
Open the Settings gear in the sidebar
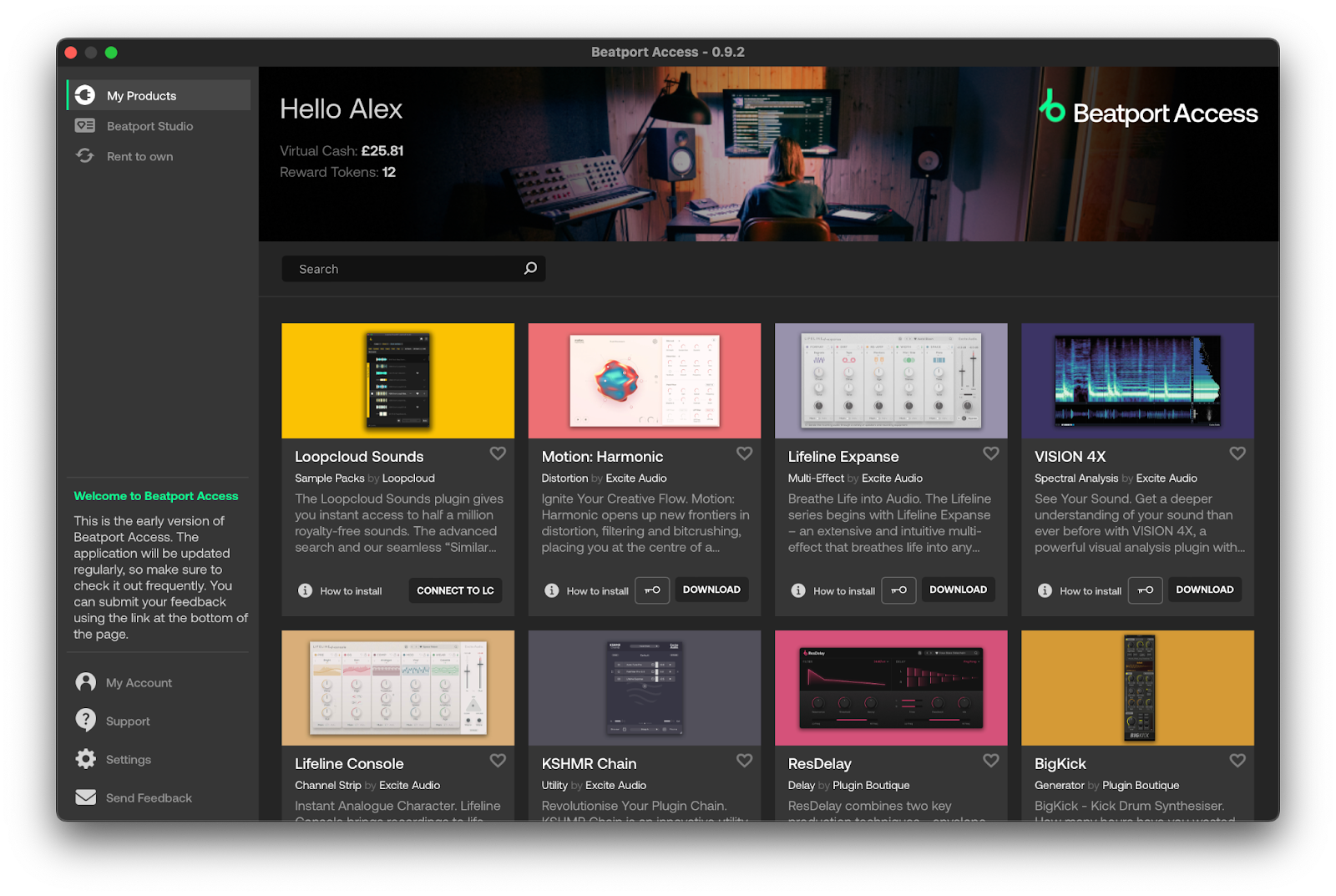[85, 759]
